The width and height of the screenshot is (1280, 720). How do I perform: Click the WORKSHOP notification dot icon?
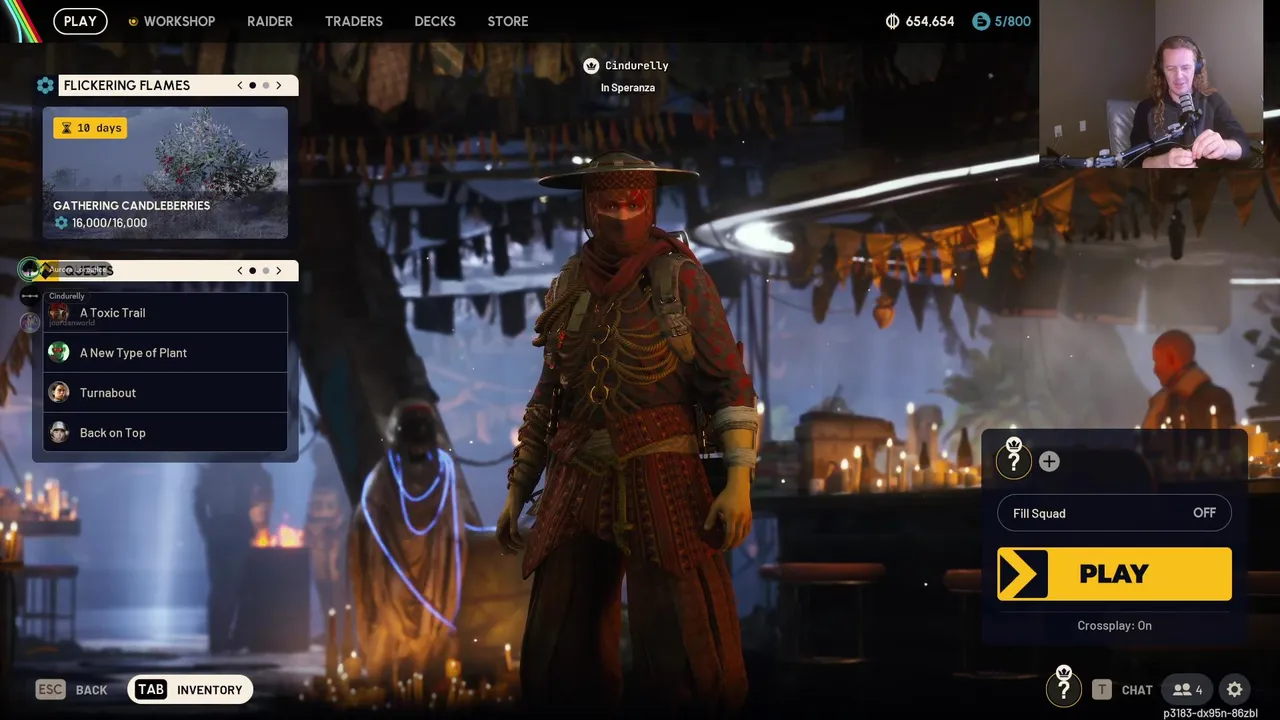(133, 21)
